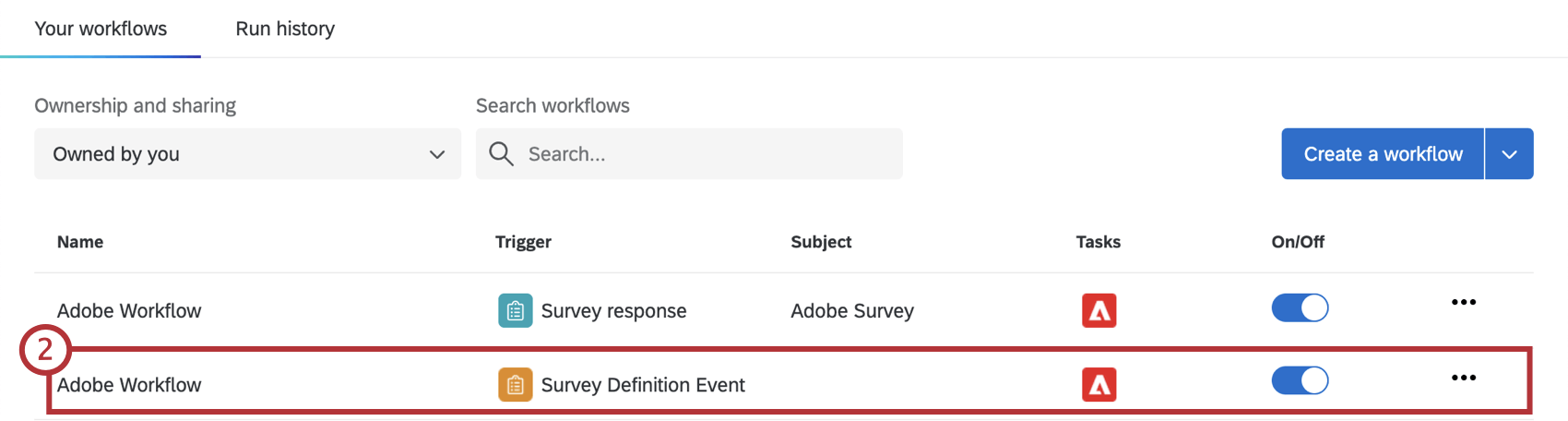Image resolution: width=1568 pixels, height=421 pixels.
Task: Click the teal Survey response trigger icon
Action: pyautogui.click(x=515, y=311)
